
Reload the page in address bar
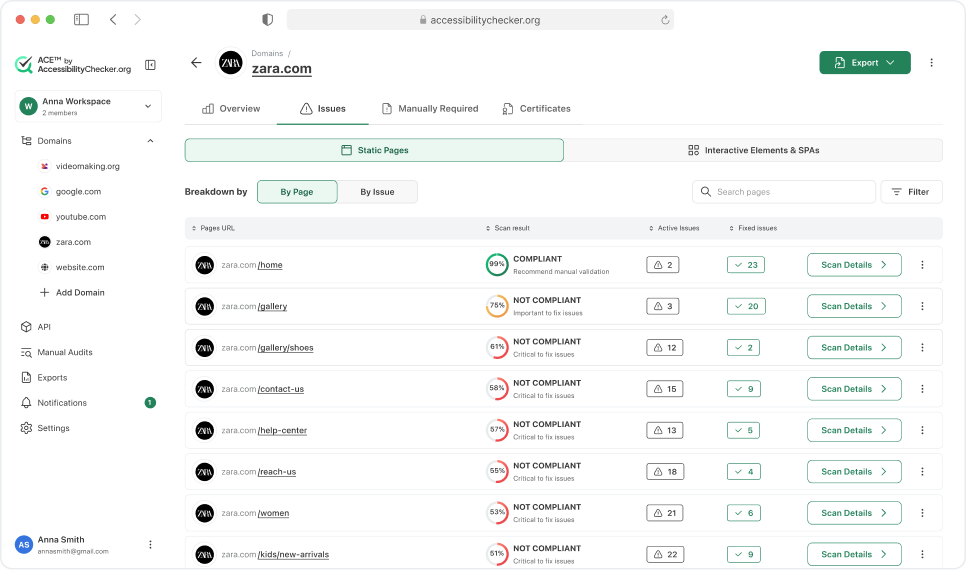(x=665, y=20)
